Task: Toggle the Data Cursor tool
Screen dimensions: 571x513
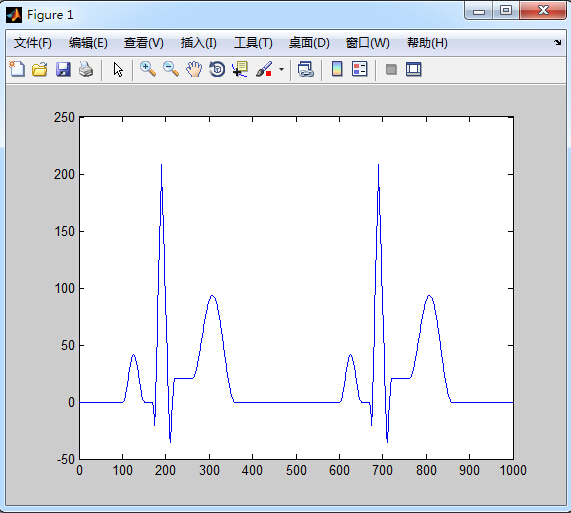Action: 240,69
